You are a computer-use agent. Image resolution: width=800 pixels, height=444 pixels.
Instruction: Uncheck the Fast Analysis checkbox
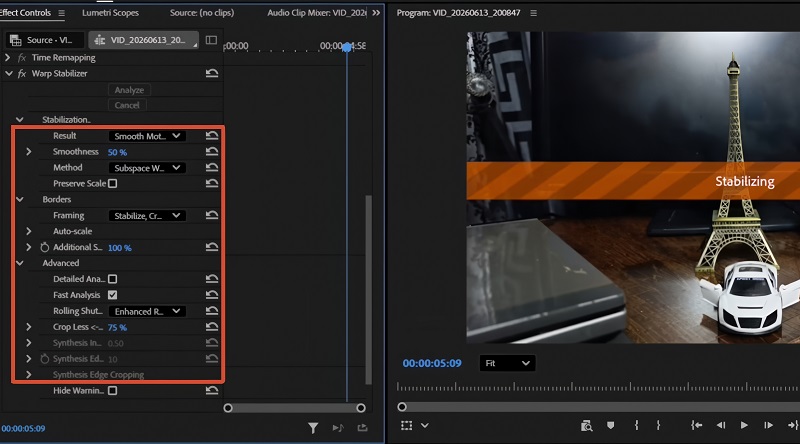point(113,295)
